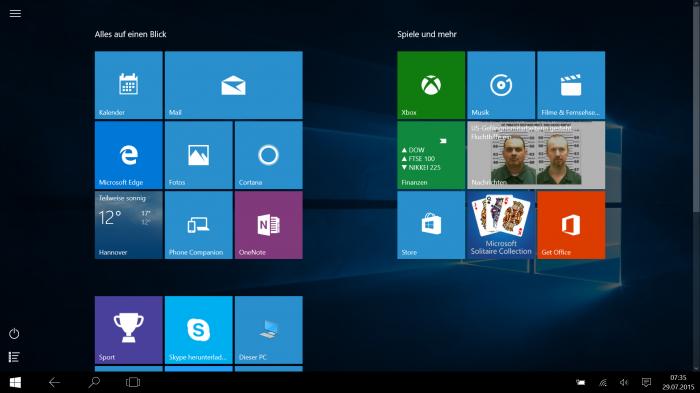This screenshot has height=393, width=700.
Task: Launch Microsoft Solitaire Collection tile
Action: point(501,225)
